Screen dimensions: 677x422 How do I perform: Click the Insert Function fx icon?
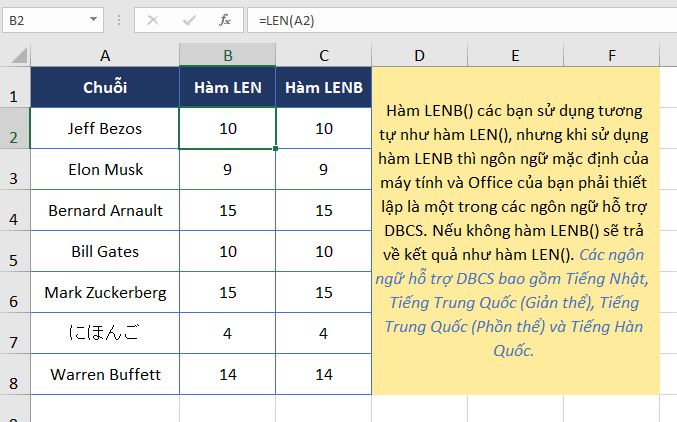pyautogui.click(x=225, y=20)
